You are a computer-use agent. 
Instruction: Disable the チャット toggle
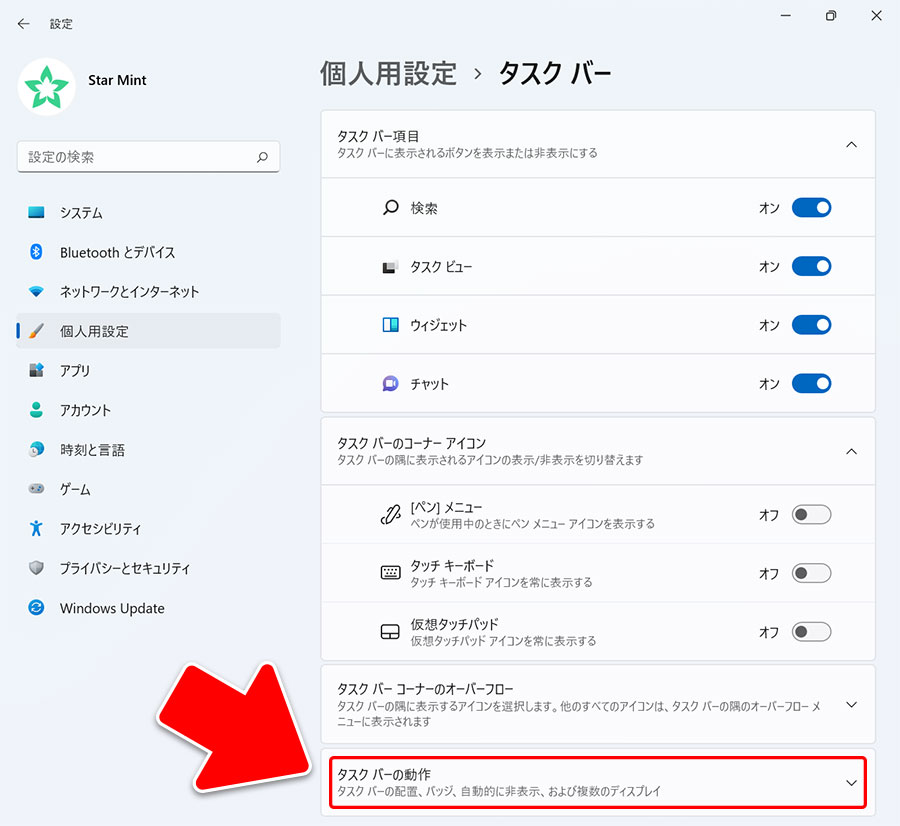click(811, 383)
